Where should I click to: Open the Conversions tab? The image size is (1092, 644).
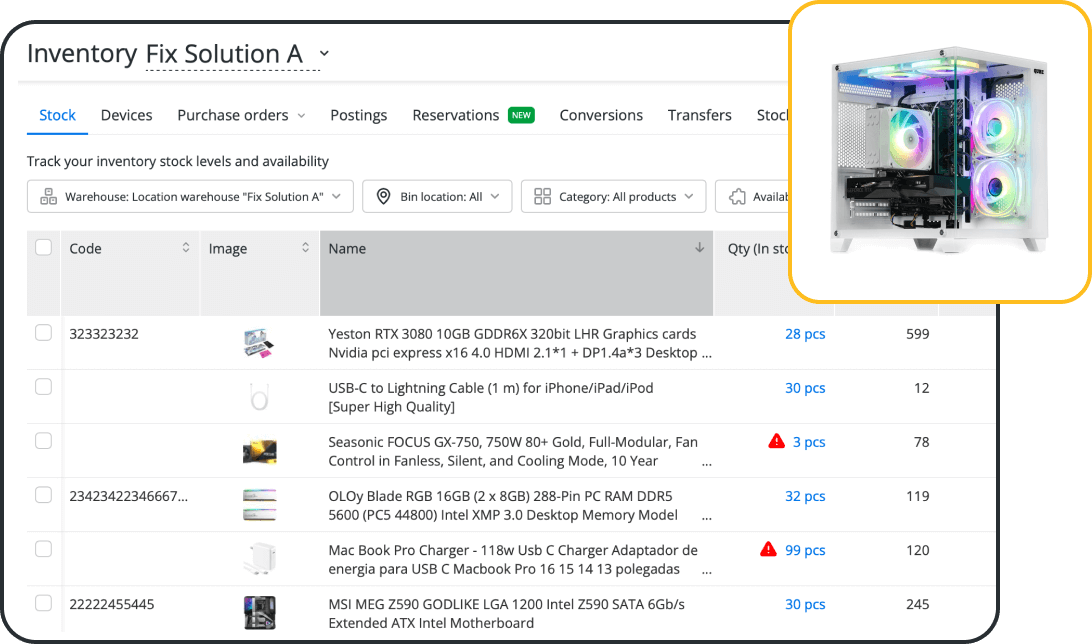pos(601,115)
